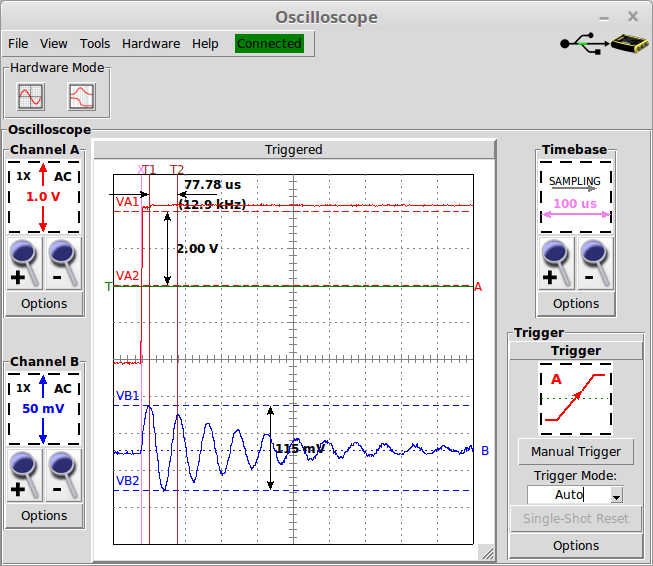
Task: Zoom out the Timebase scale
Action: pyautogui.click(x=596, y=264)
